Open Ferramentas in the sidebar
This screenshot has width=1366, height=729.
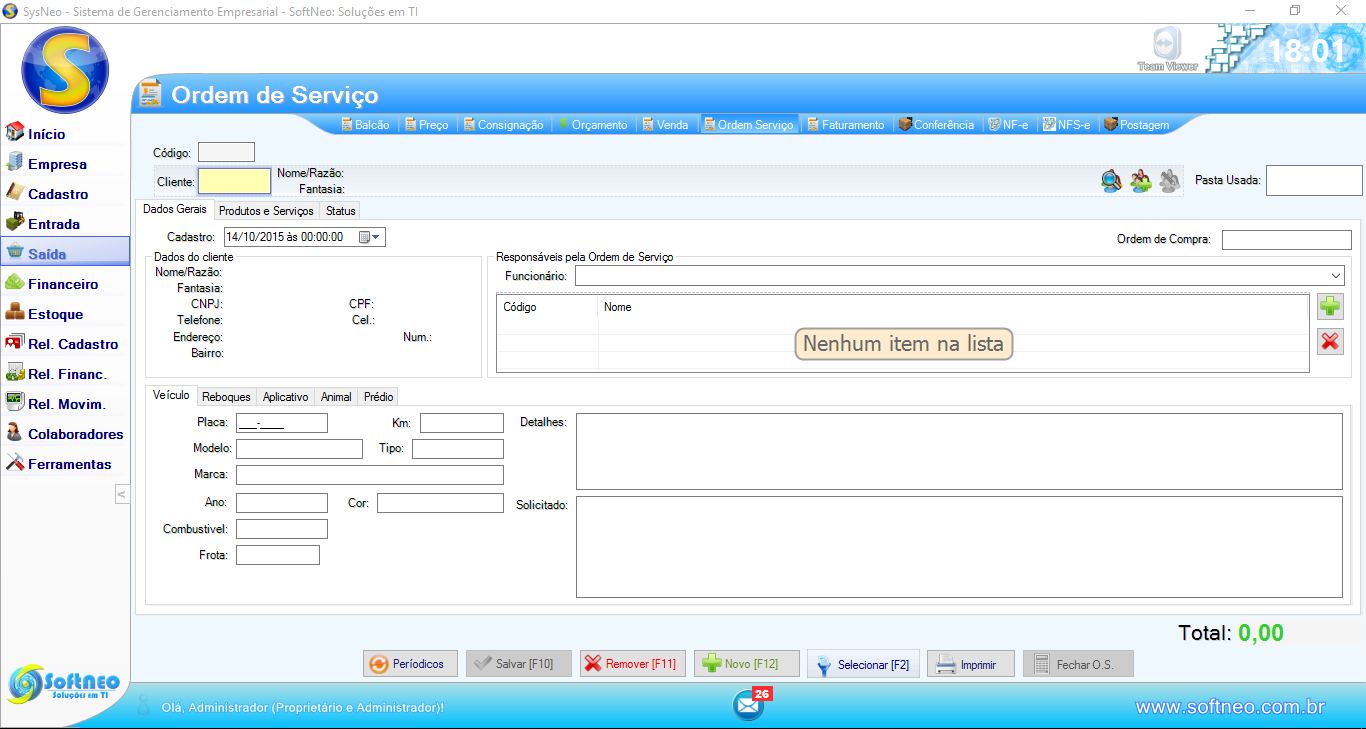69,464
